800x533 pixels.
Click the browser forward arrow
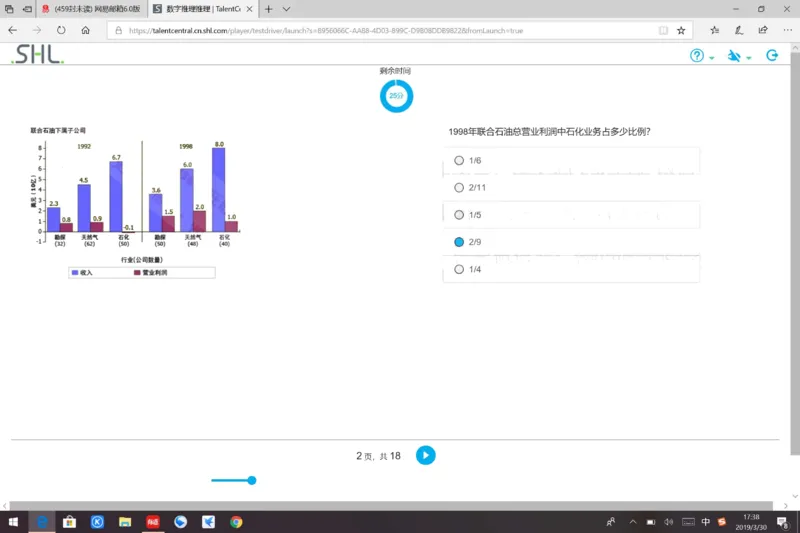point(37,31)
